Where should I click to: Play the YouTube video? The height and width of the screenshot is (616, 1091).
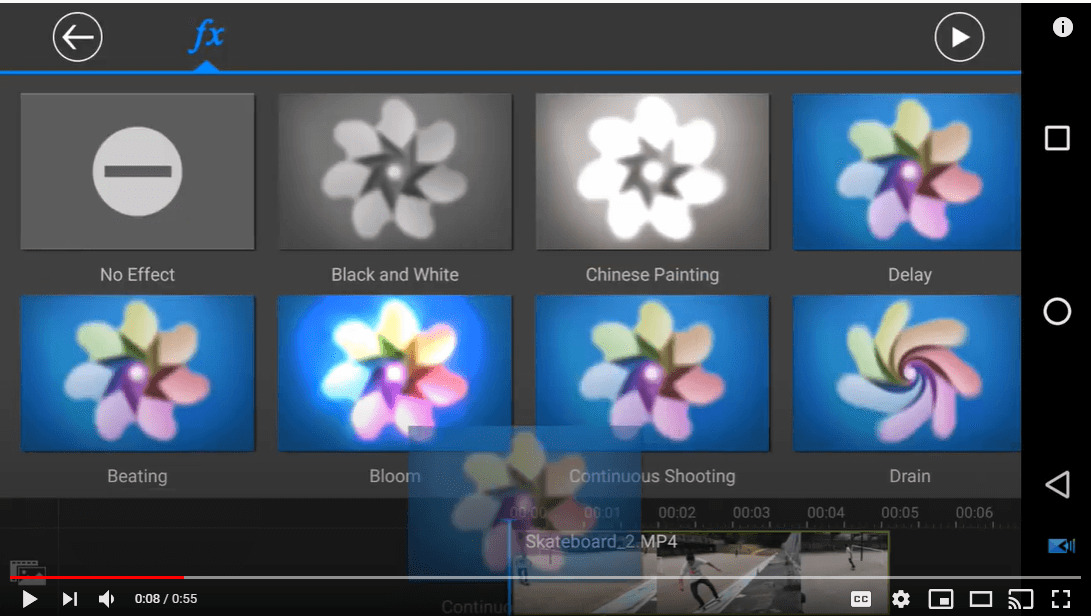click(29, 599)
